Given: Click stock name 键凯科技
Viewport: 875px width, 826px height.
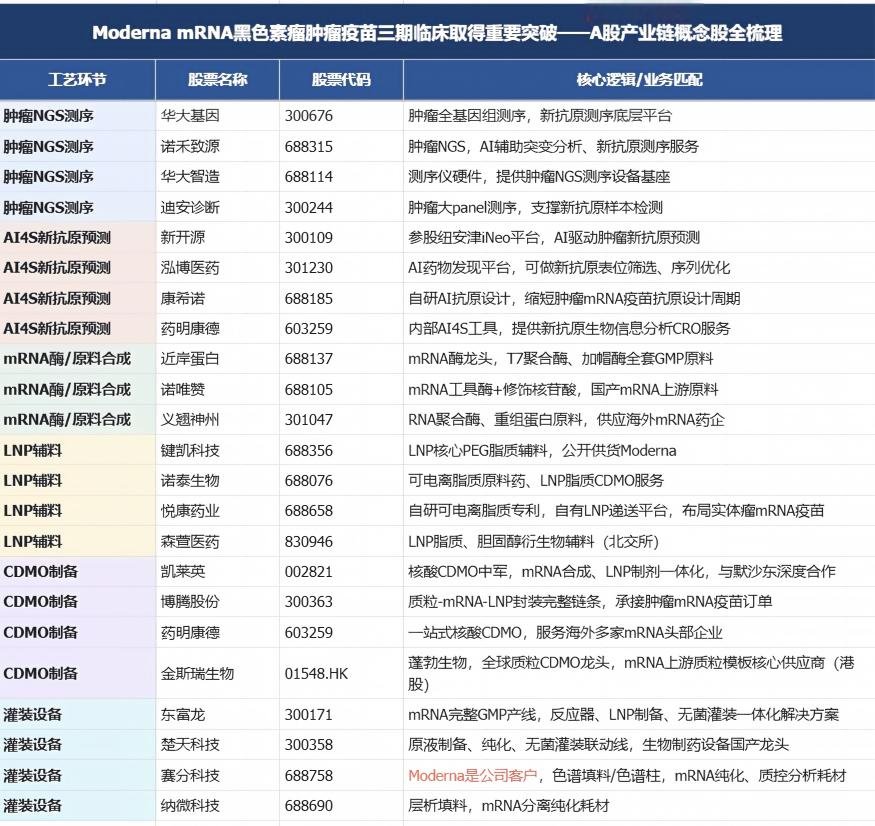Looking at the screenshot, I should 190,450.
